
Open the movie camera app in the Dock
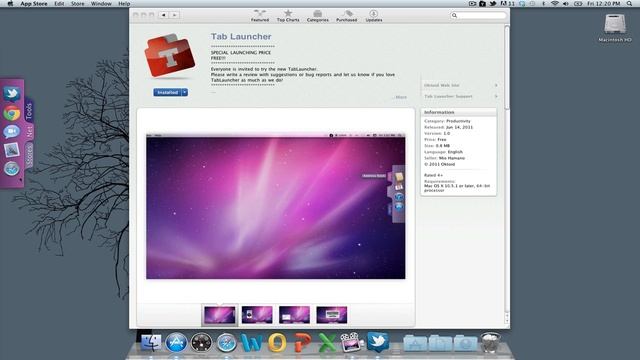point(352,342)
